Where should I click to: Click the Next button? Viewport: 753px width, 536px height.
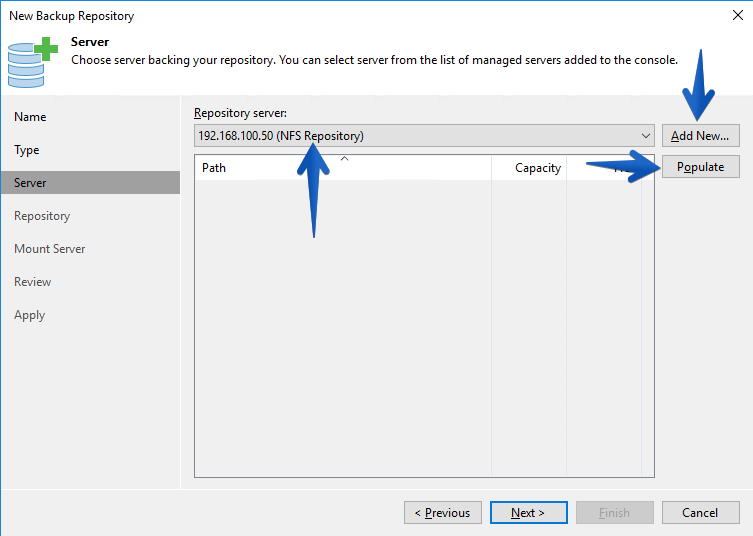click(529, 513)
